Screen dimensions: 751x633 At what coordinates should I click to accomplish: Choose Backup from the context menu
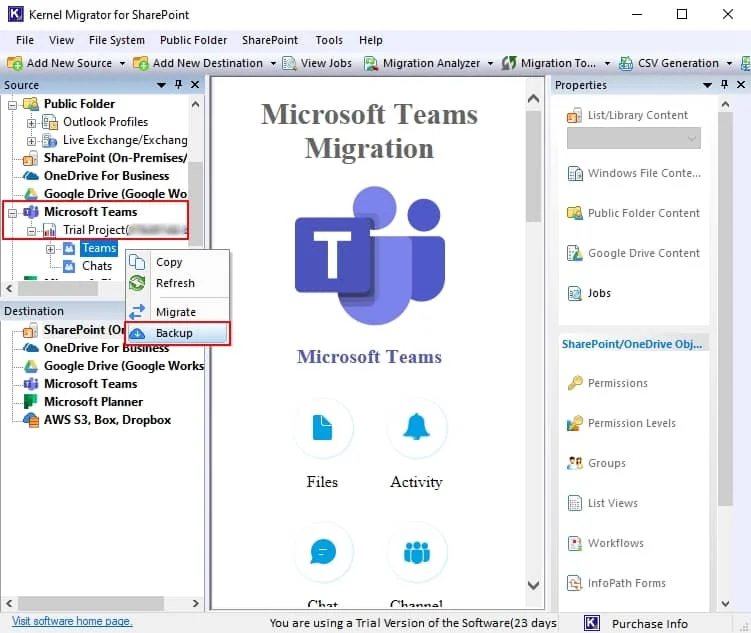[x=178, y=333]
